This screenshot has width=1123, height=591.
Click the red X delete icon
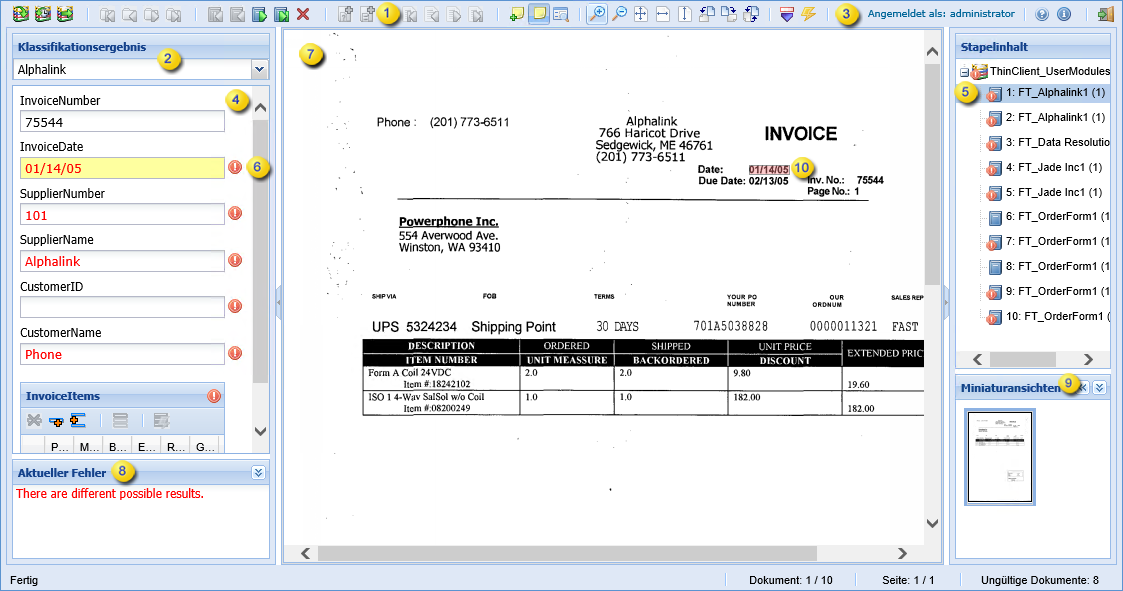point(303,15)
